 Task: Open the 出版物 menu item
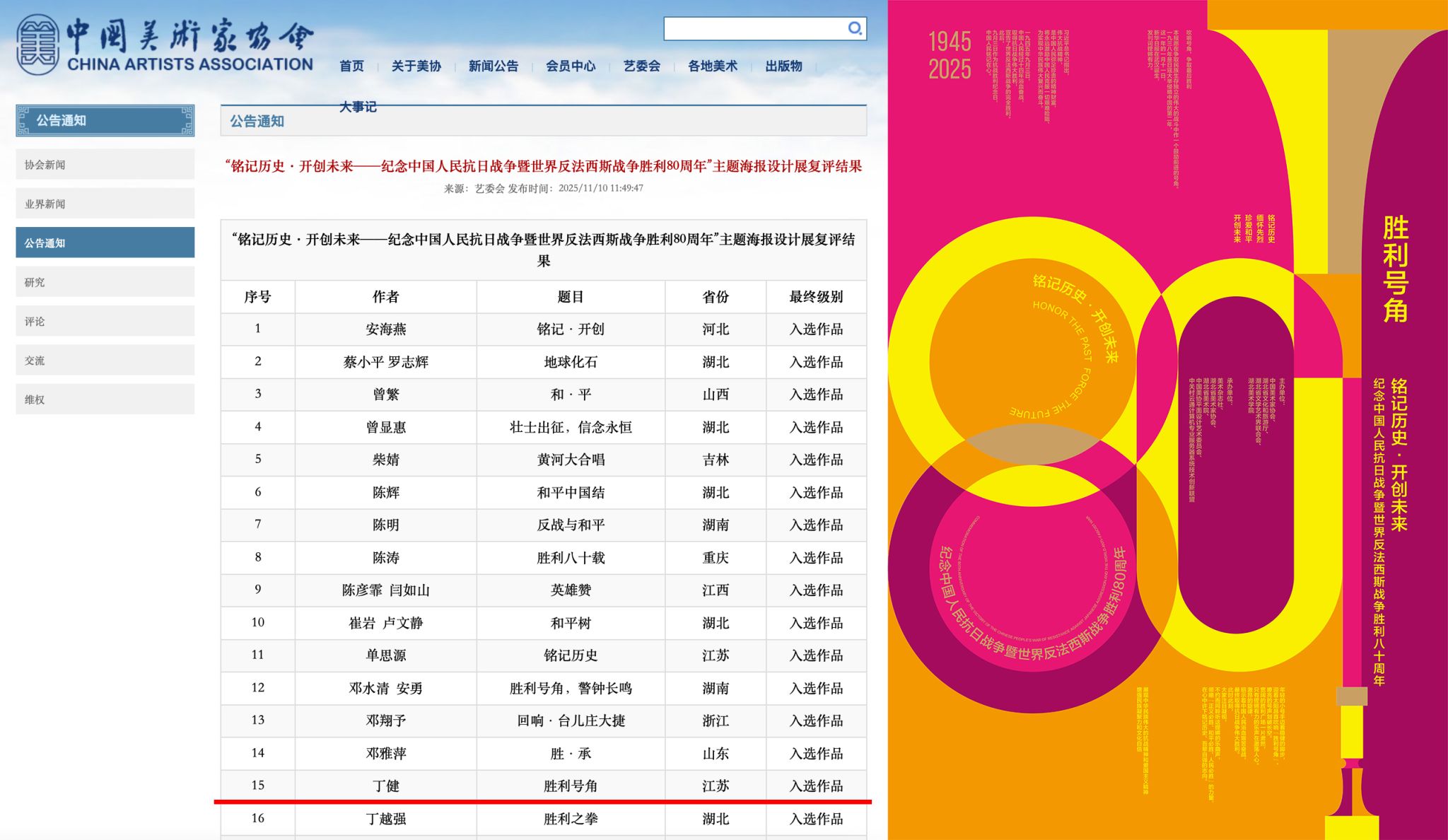tap(783, 66)
